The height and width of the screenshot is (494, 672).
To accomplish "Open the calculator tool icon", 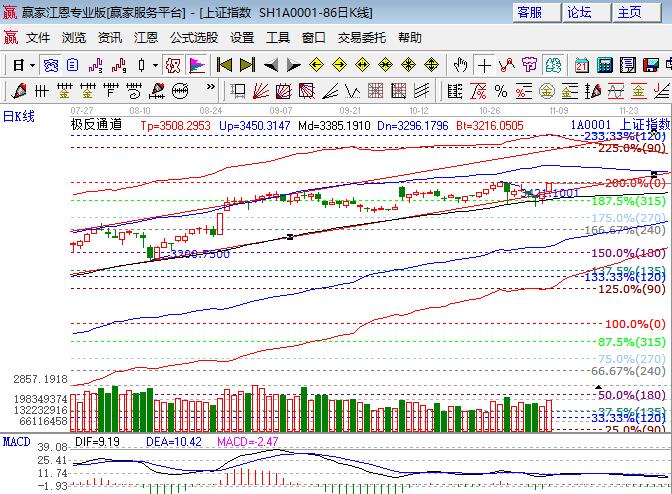I will coord(605,65).
